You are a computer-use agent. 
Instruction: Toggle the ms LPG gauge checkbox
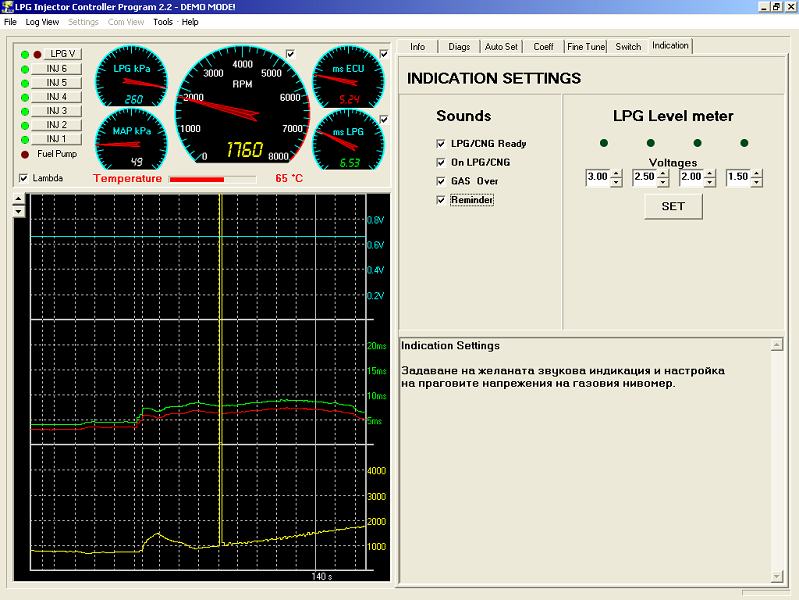(x=384, y=119)
